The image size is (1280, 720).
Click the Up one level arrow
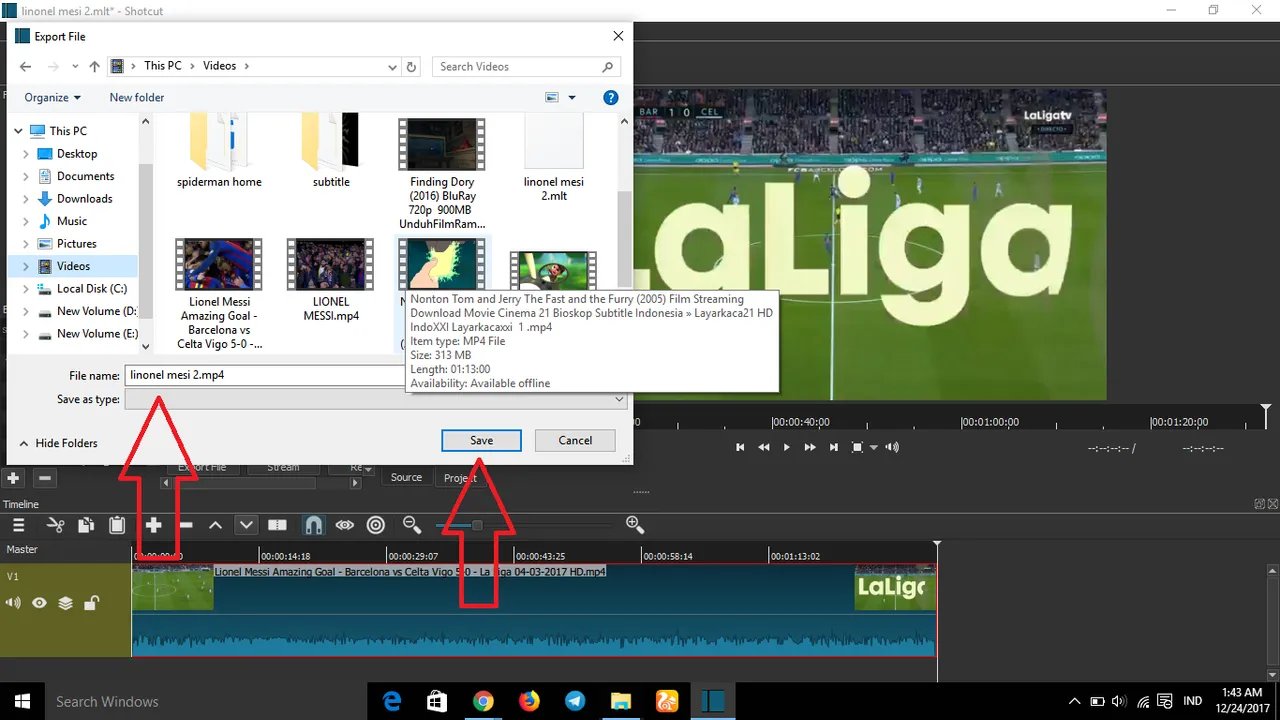(x=94, y=67)
